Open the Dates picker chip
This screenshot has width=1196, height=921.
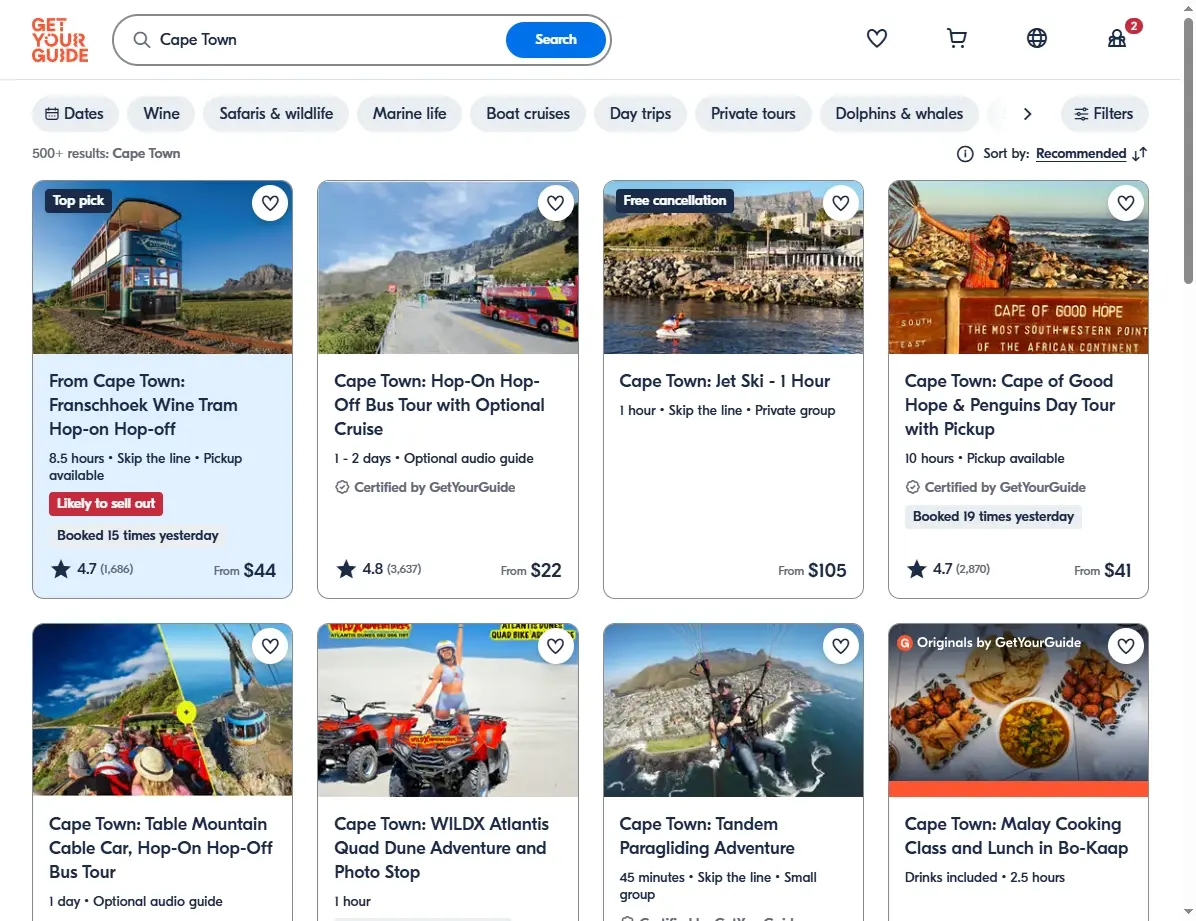click(75, 114)
